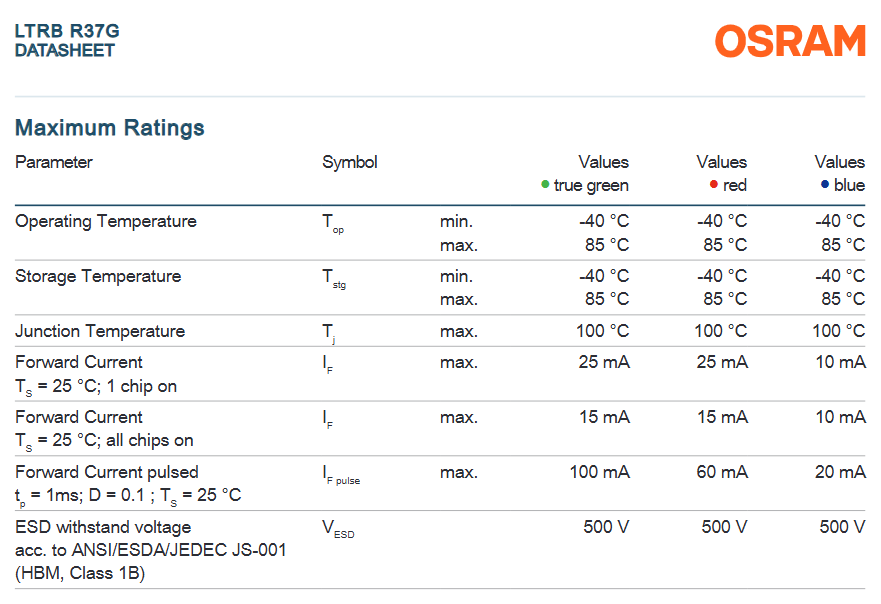881x604 pixels.
Task: Click the I F pulse symbol
Action: 341,475
